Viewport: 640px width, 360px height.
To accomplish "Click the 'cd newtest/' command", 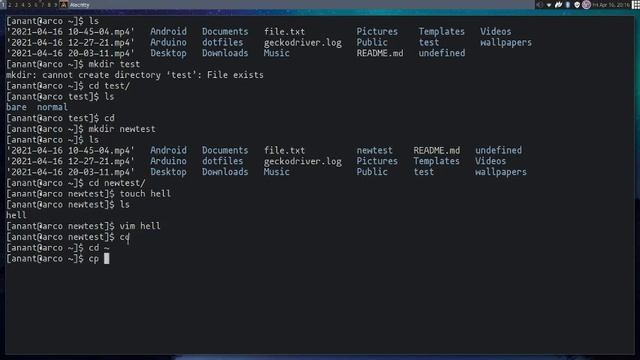I will pyautogui.click(x=117, y=183).
